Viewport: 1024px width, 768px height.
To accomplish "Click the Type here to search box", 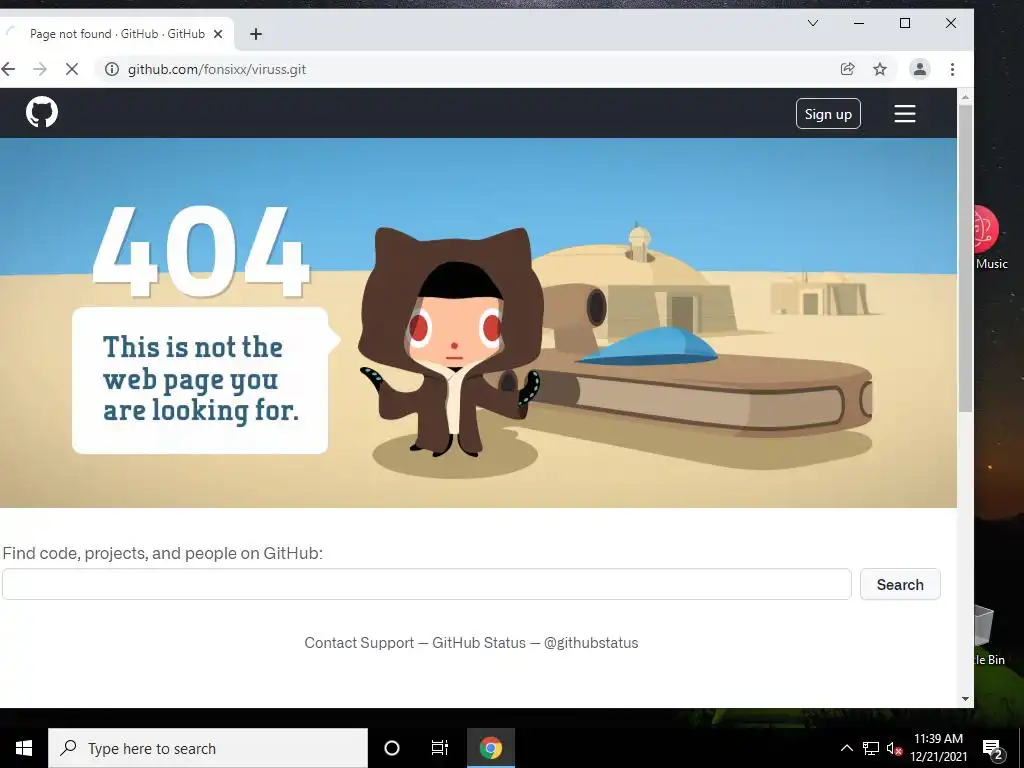I will [208, 748].
